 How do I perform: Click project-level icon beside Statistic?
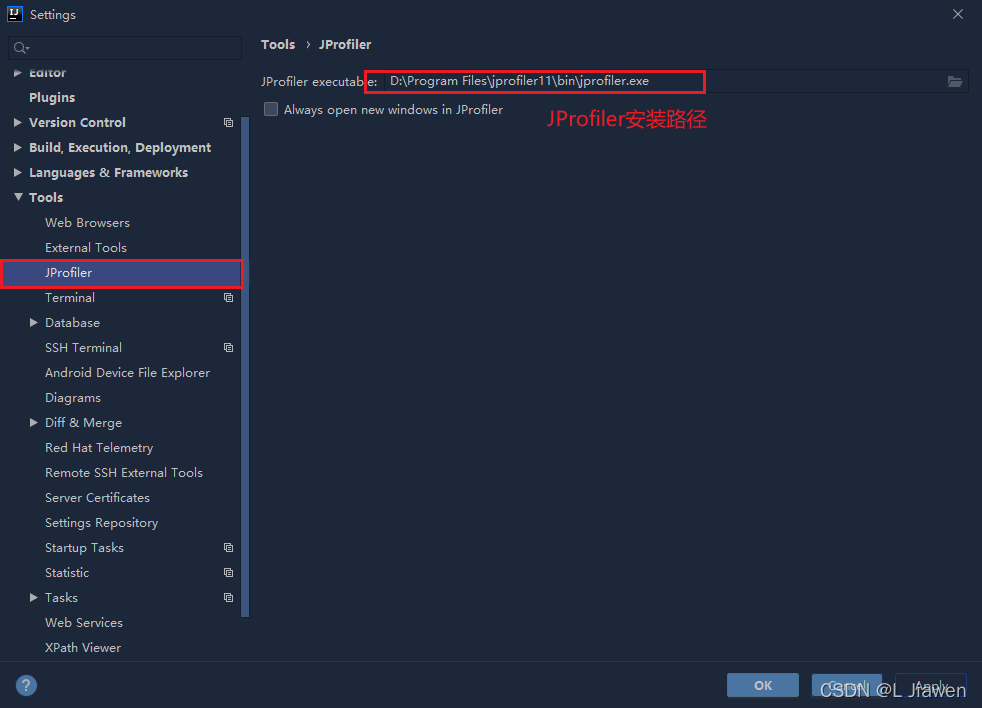[229, 573]
